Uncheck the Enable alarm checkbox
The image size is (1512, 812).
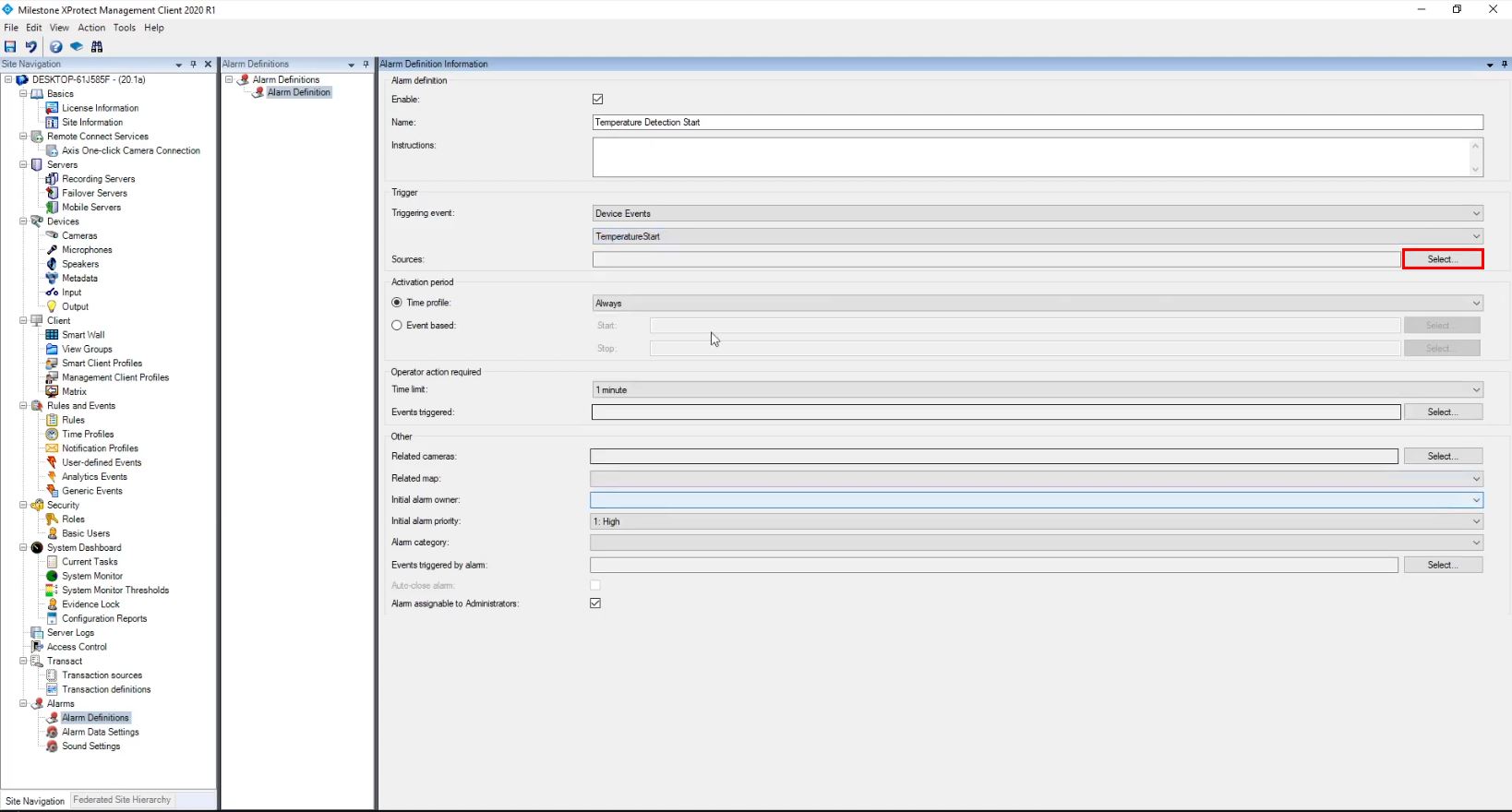597,99
